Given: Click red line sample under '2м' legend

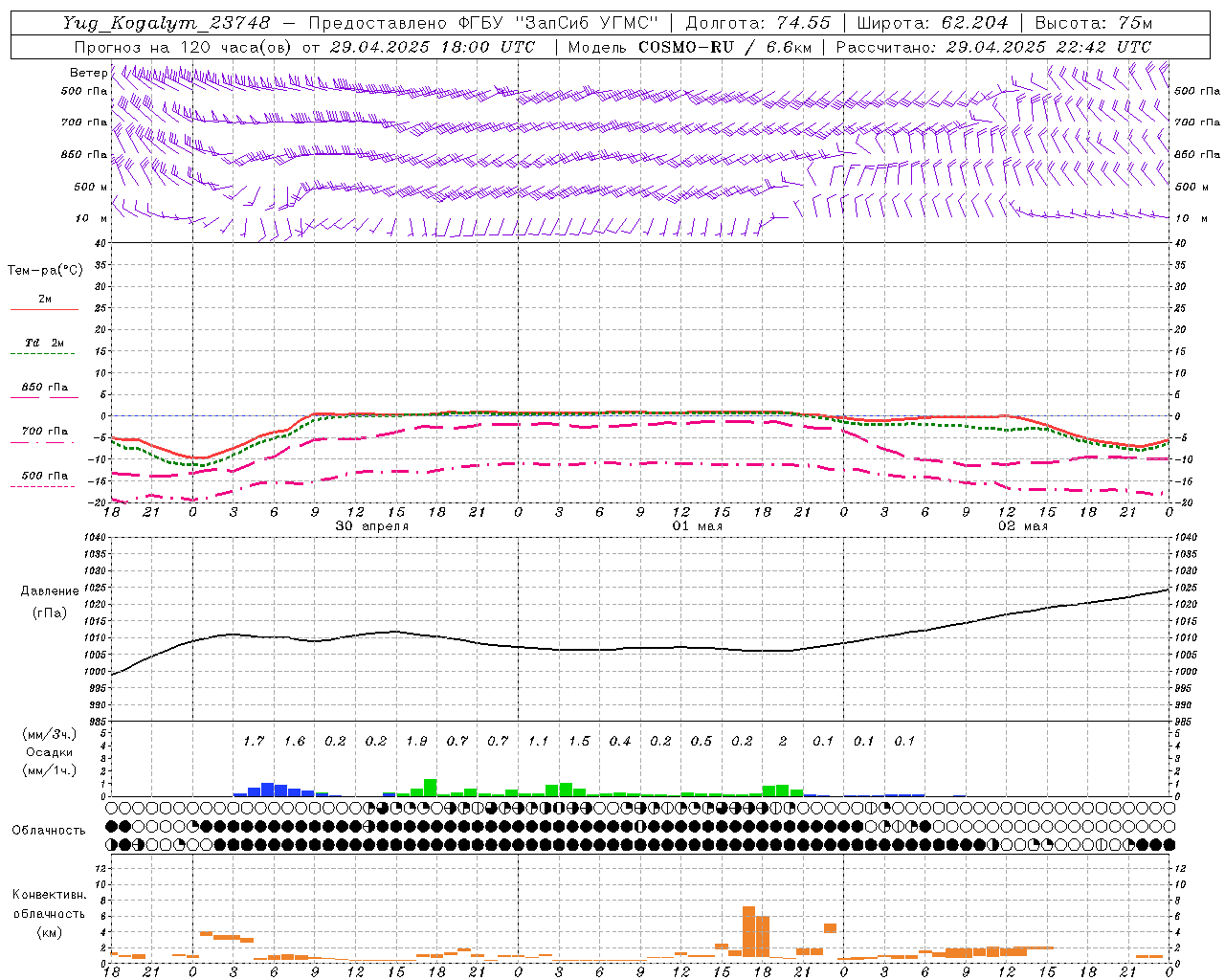Looking at the screenshot, I should click(x=44, y=310).
